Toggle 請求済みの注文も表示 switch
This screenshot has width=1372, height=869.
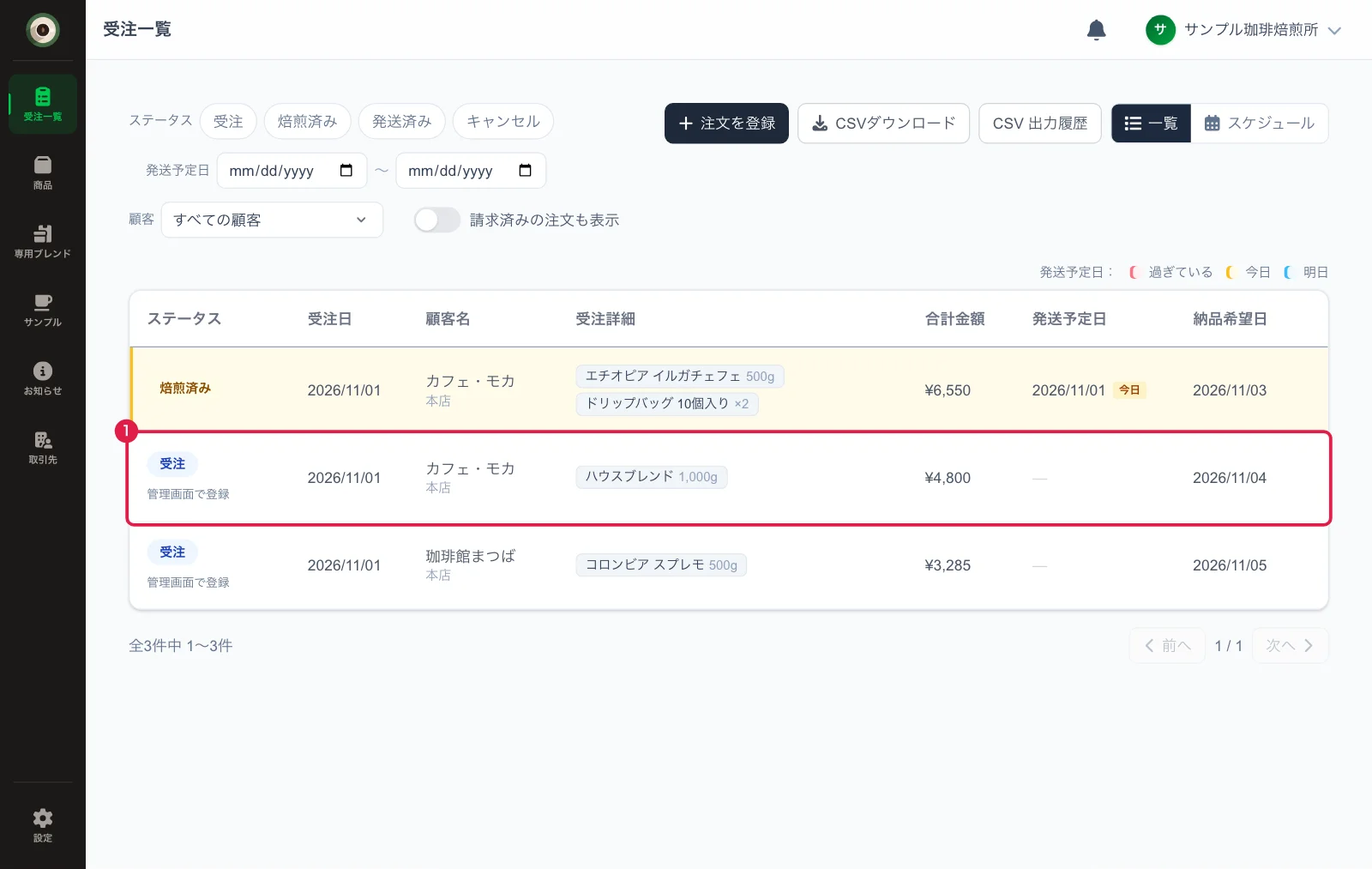(437, 220)
